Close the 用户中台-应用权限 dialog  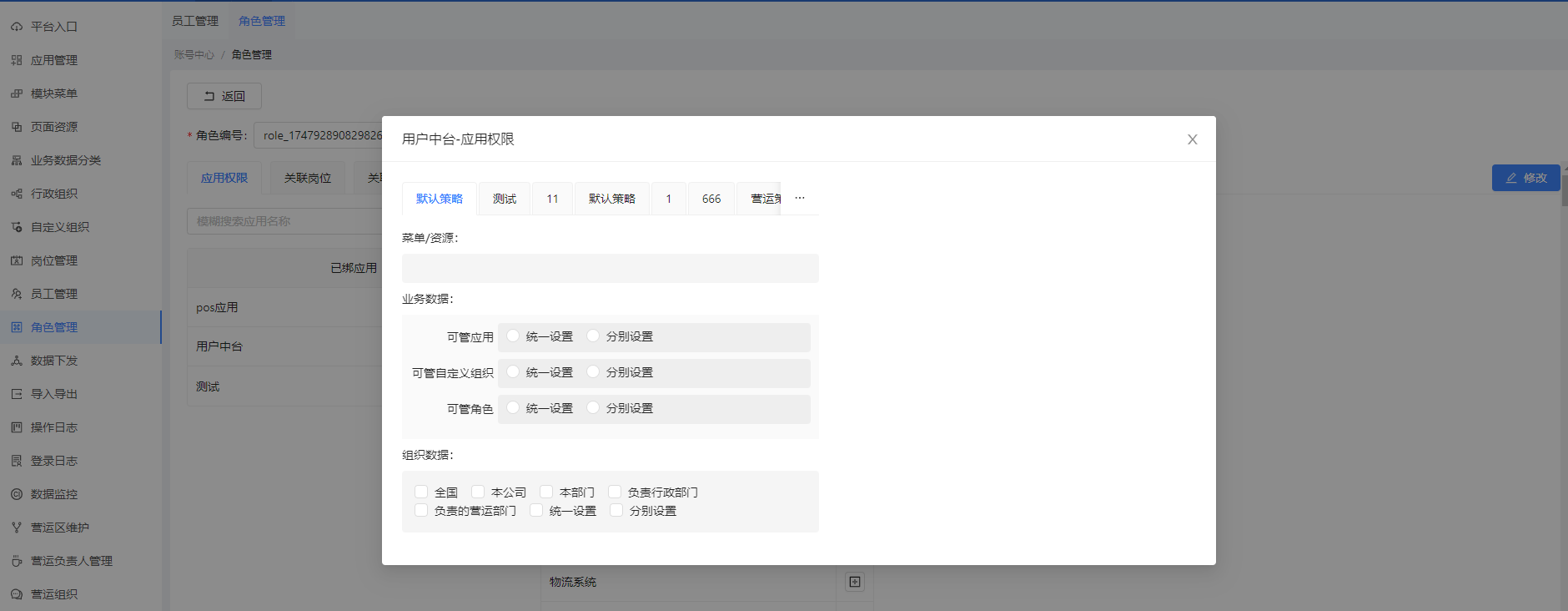(1193, 139)
